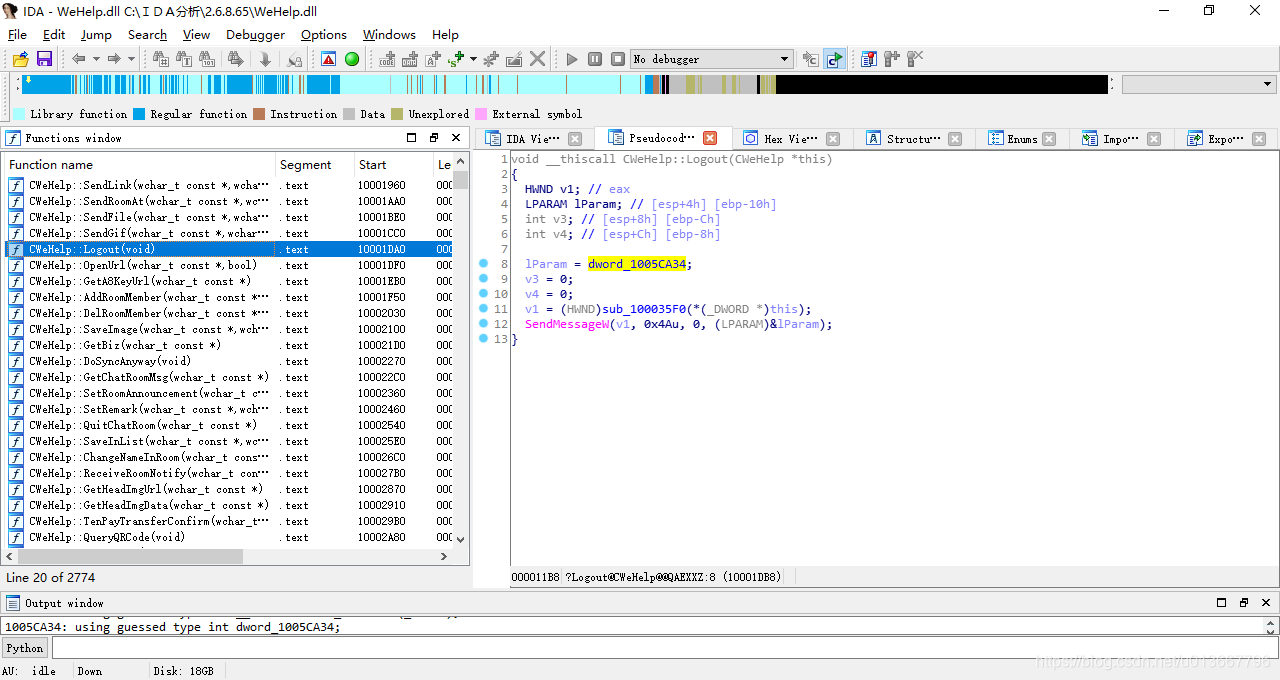The height and width of the screenshot is (680, 1280).
Task: Click the green circle toolbar icon
Action: point(352,59)
